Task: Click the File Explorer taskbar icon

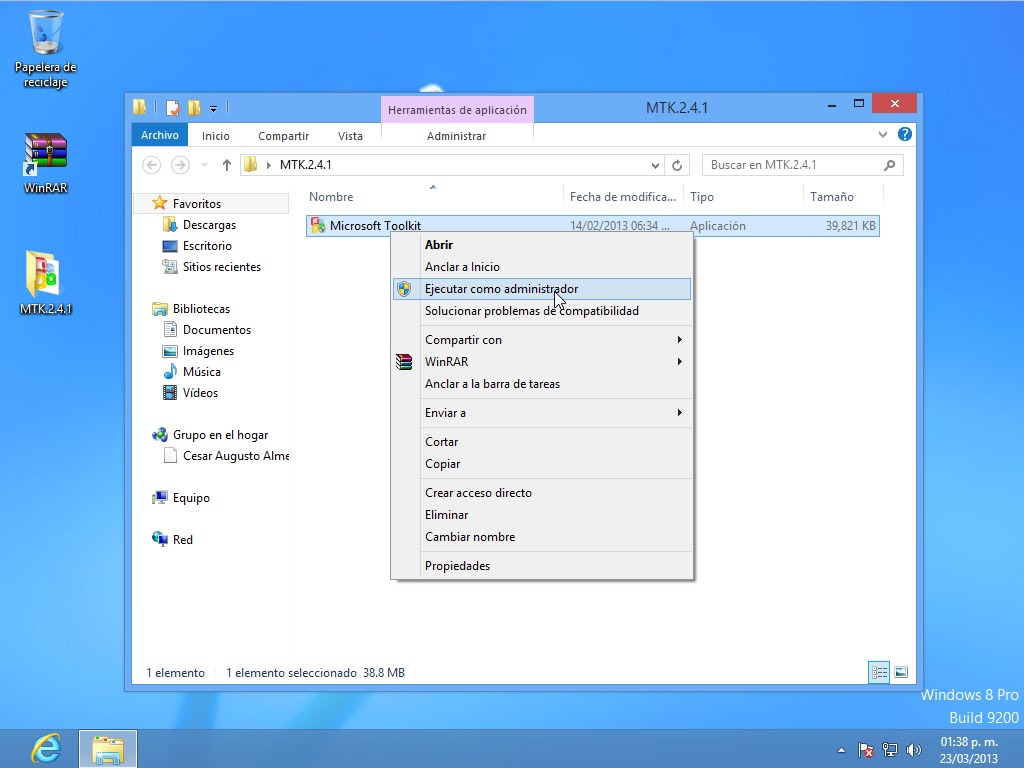Action: pos(108,748)
